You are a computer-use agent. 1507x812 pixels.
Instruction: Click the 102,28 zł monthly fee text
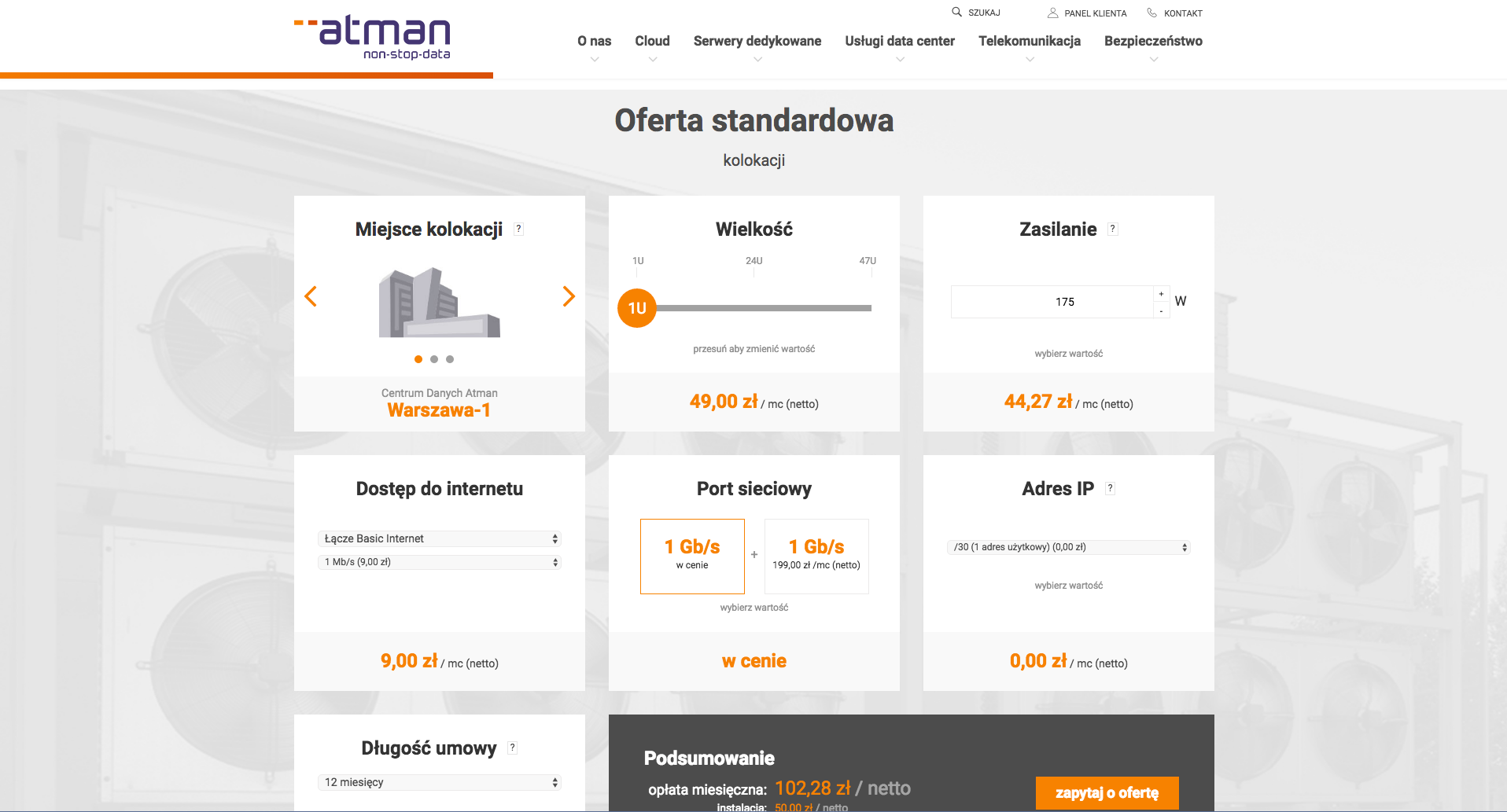point(812,788)
